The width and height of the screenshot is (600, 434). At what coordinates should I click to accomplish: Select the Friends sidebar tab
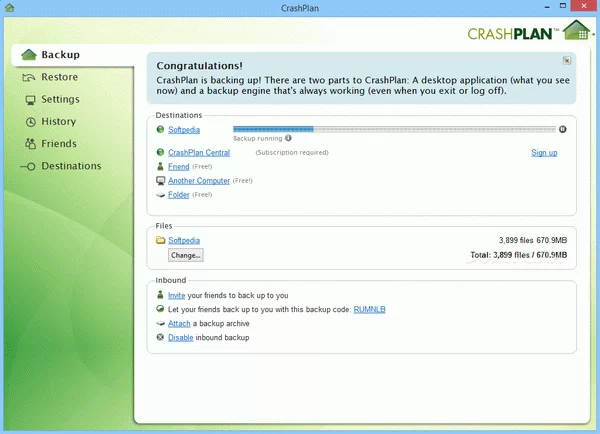pos(58,143)
